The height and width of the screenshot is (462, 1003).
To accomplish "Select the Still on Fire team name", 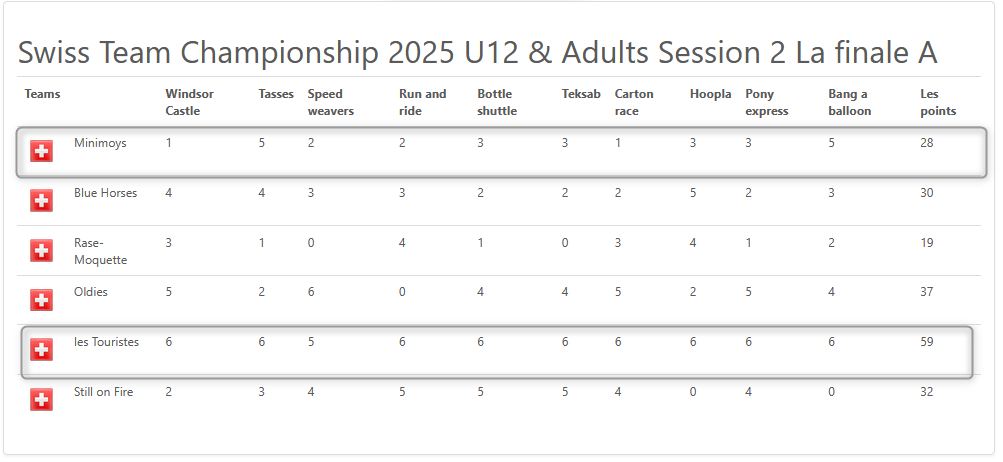I will 104,392.
